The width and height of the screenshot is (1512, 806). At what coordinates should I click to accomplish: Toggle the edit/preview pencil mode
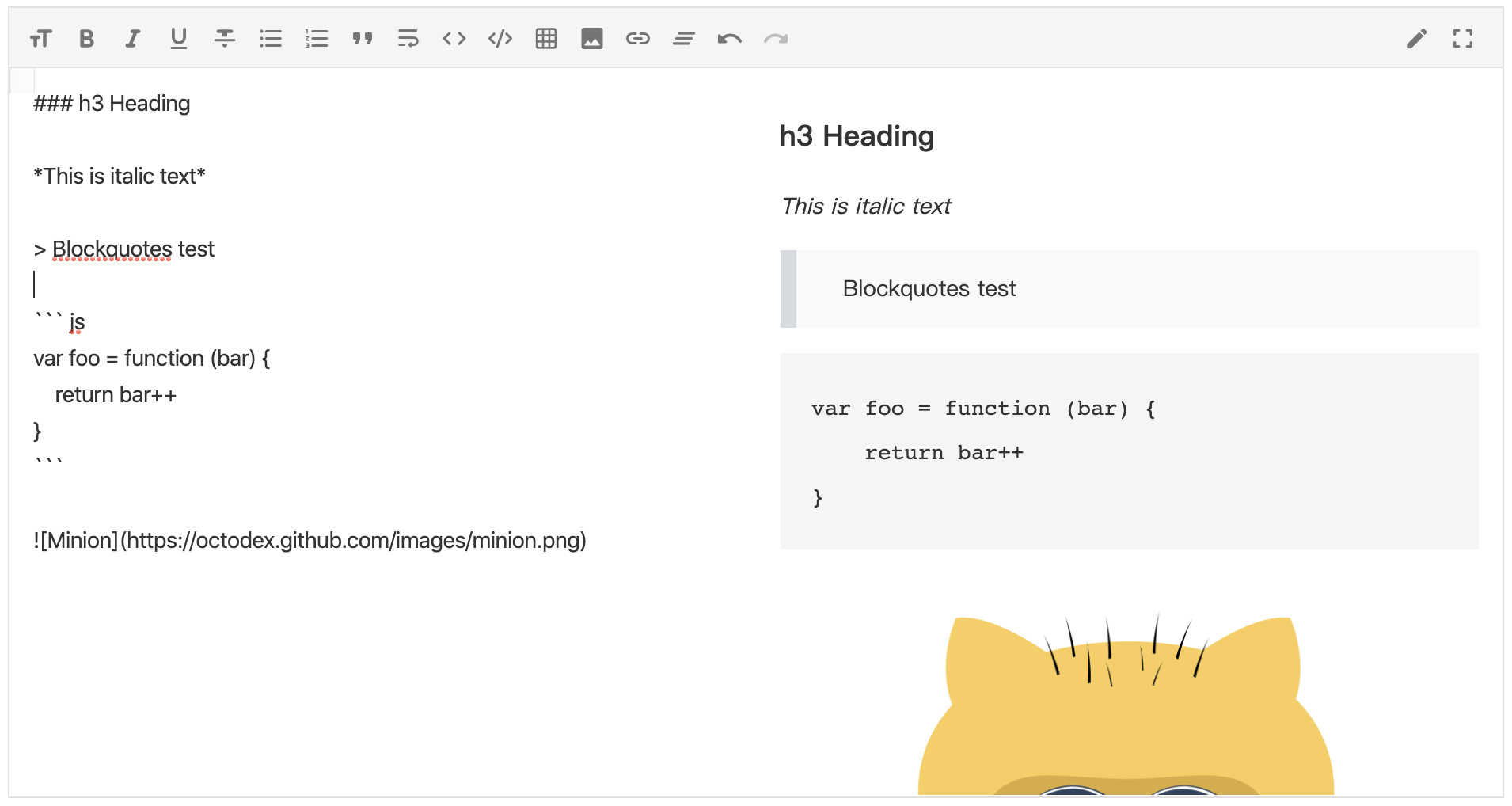(x=1417, y=38)
